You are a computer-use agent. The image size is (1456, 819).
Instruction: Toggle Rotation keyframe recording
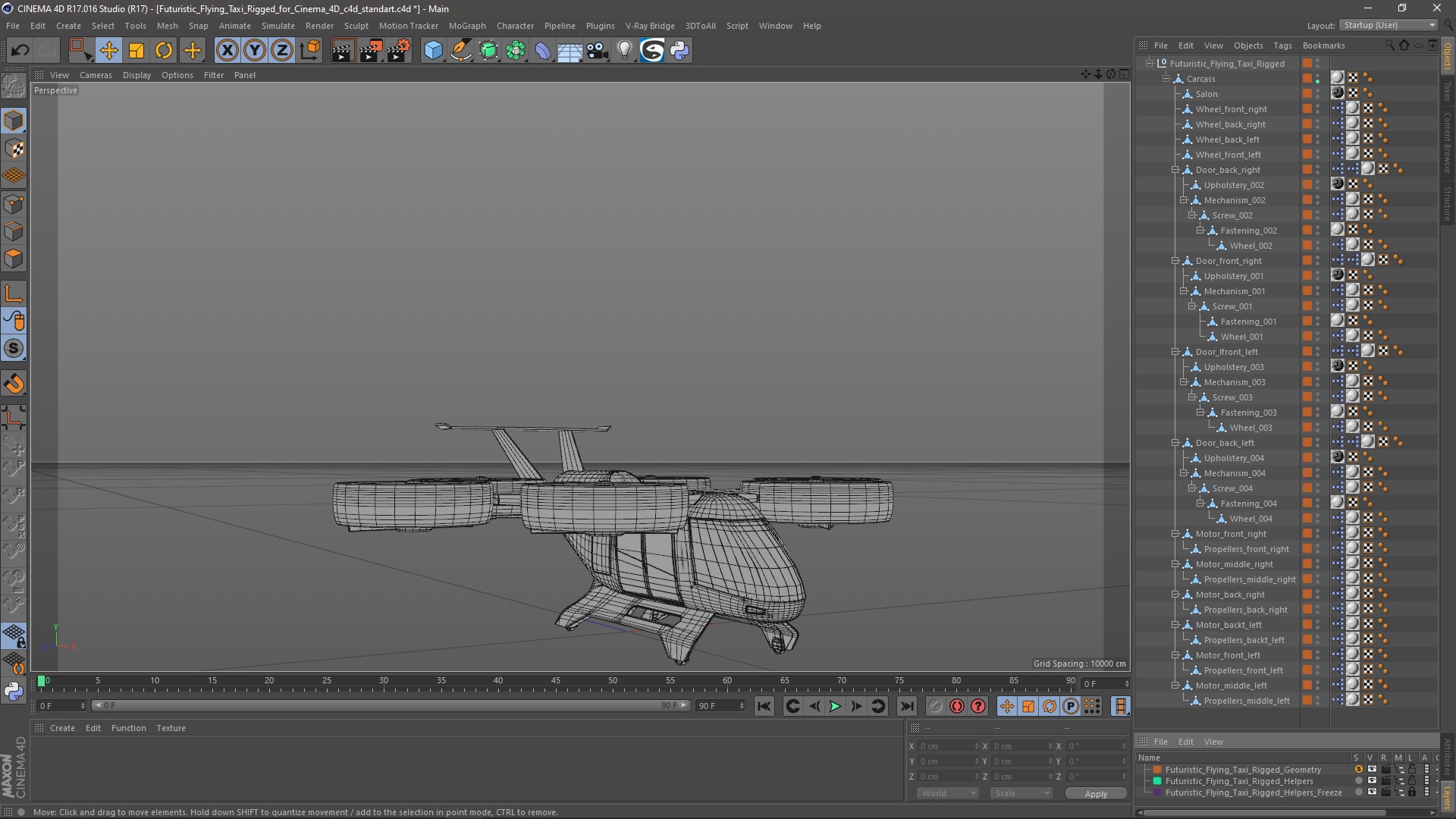click(1050, 707)
